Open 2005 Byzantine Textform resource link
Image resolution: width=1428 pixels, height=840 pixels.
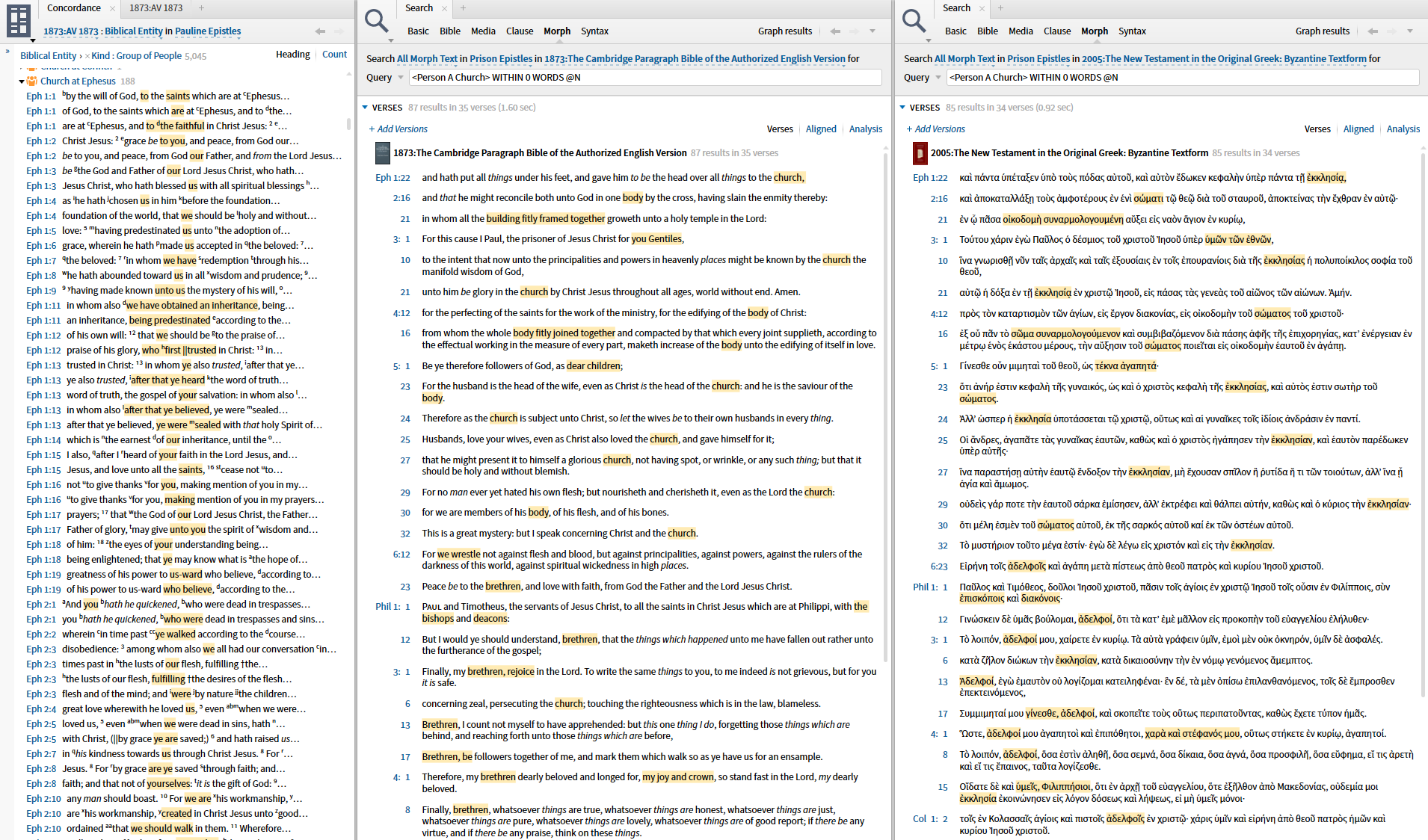coord(1225,59)
